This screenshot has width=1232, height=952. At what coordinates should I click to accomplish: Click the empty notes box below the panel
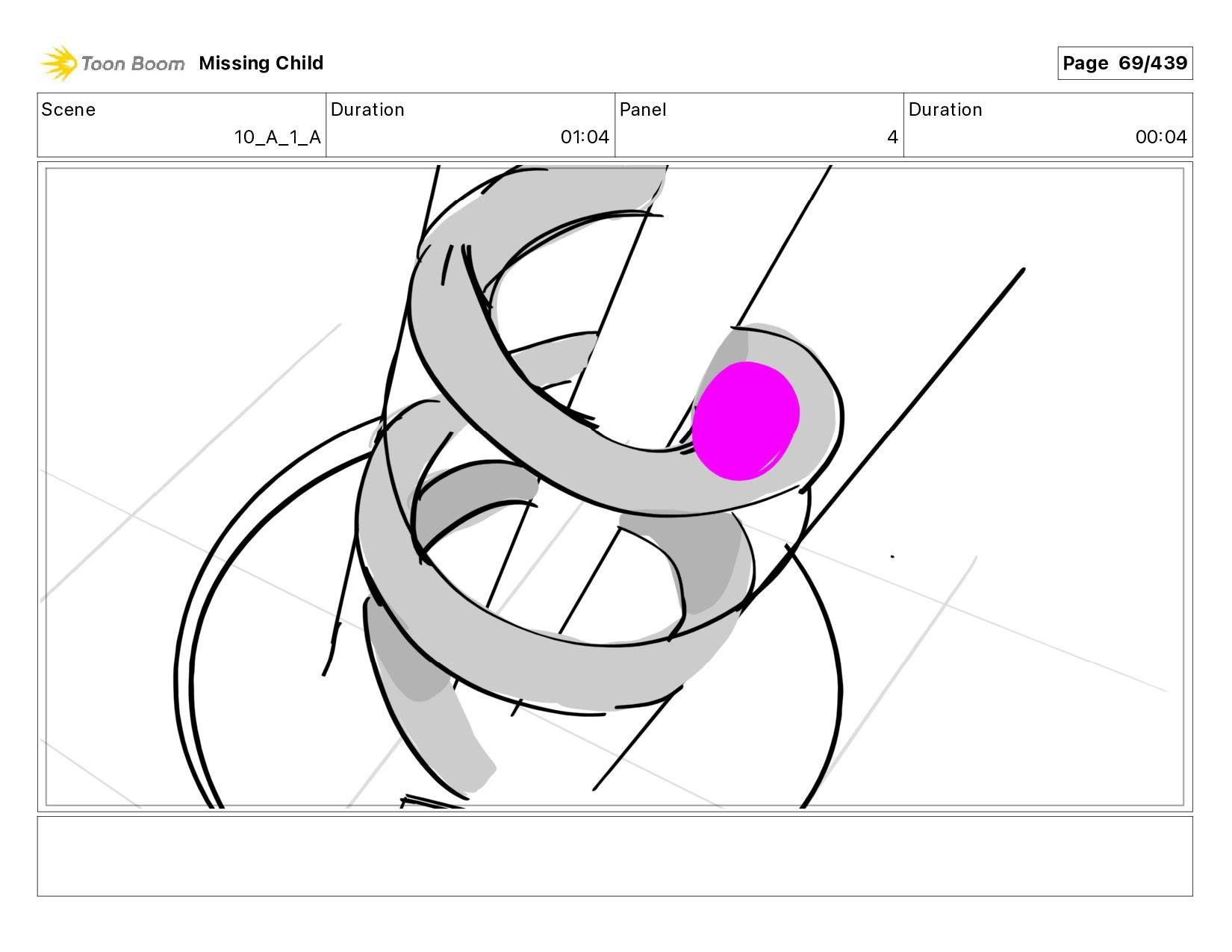click(615, 856)
